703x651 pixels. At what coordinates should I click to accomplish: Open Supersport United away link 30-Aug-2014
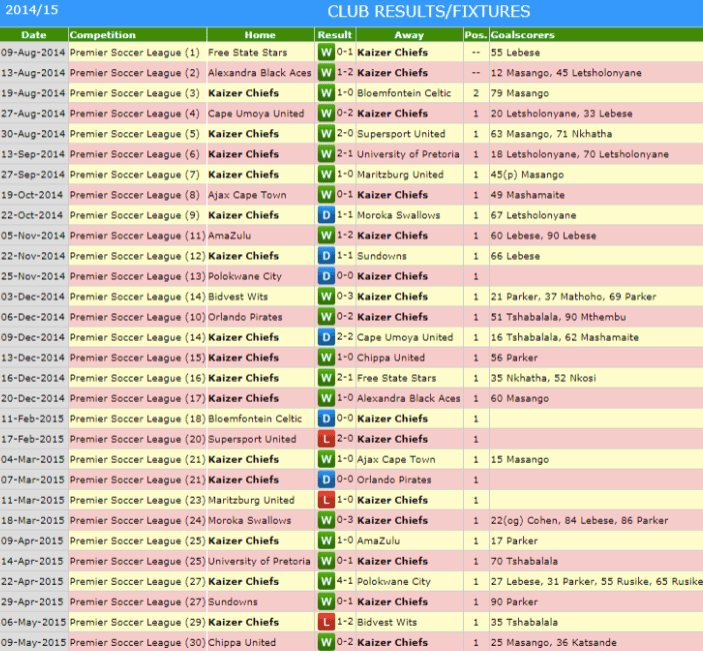[x=401, y=134]
